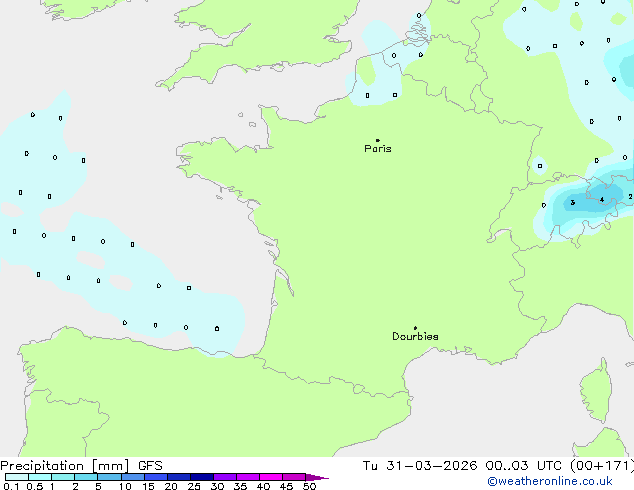Click the Paris city marker dot
Screen dimensions: 634x490
(x=377, y=140)
